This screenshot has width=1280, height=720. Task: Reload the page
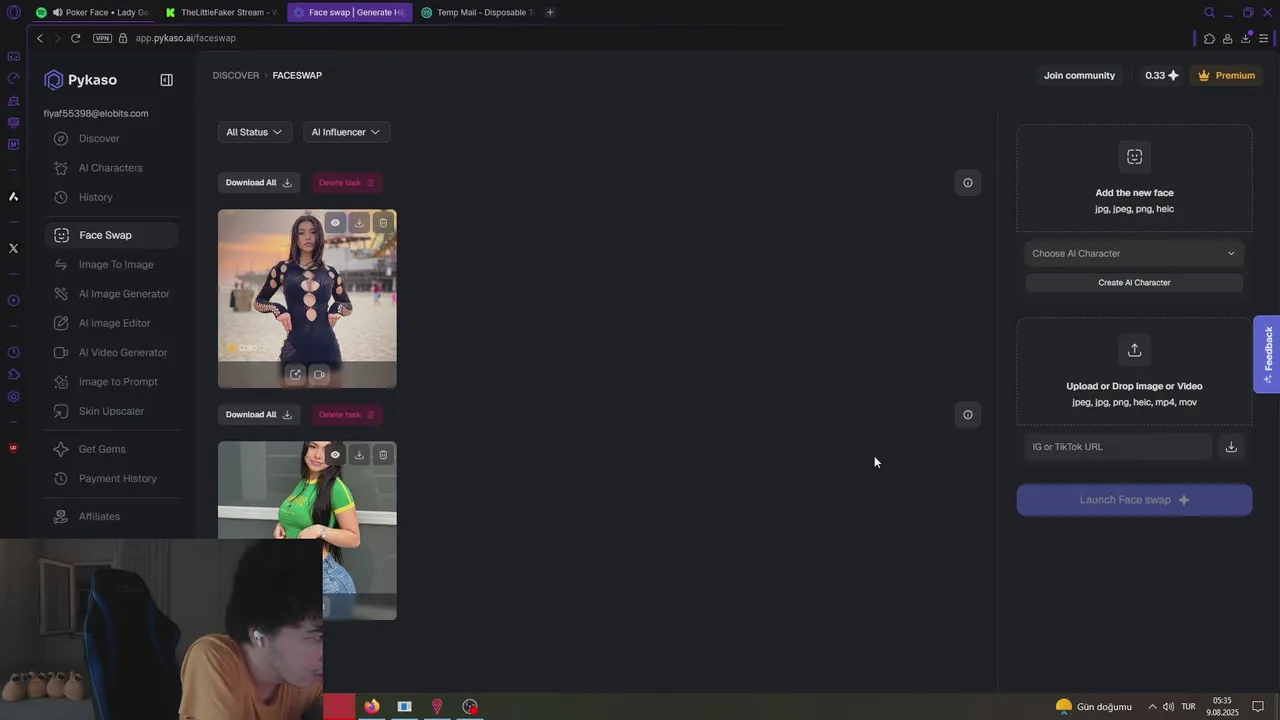coord(75,38)
